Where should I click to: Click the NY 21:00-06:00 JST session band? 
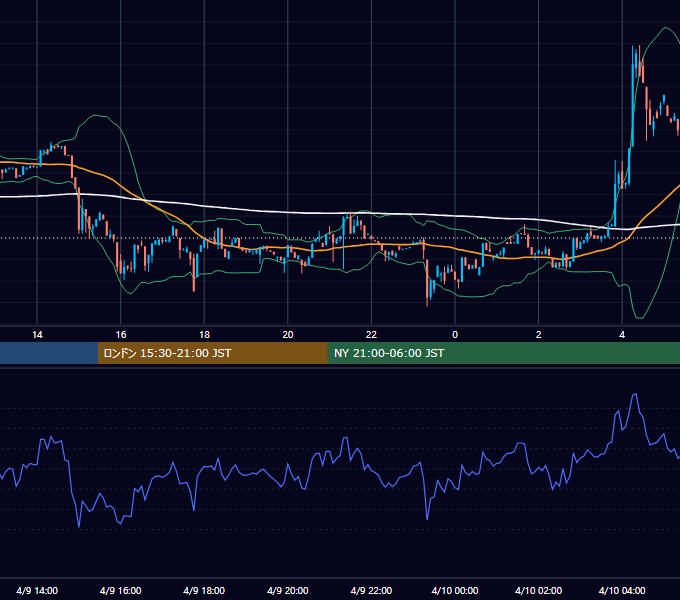click(503, 353)
